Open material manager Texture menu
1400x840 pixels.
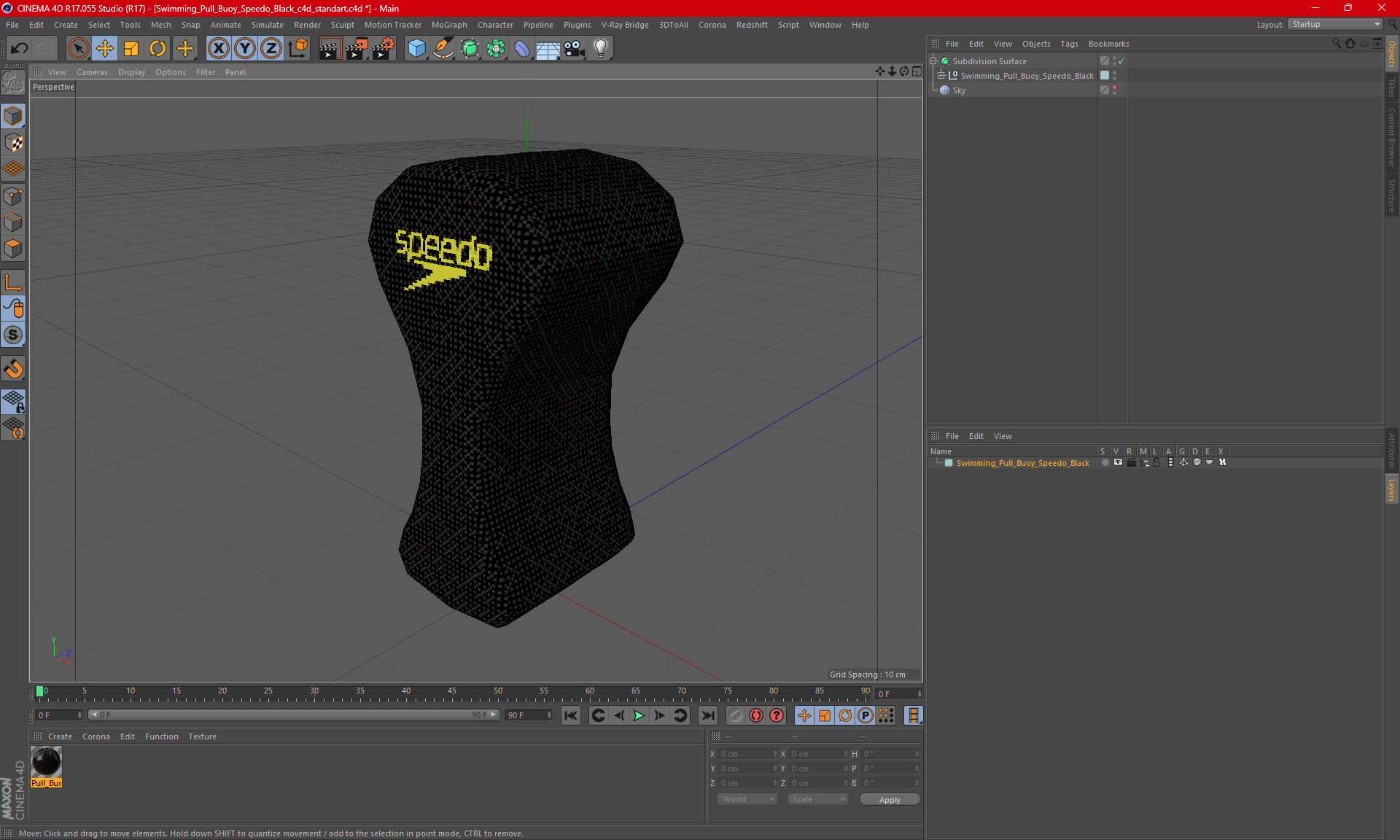coord(202,736)
